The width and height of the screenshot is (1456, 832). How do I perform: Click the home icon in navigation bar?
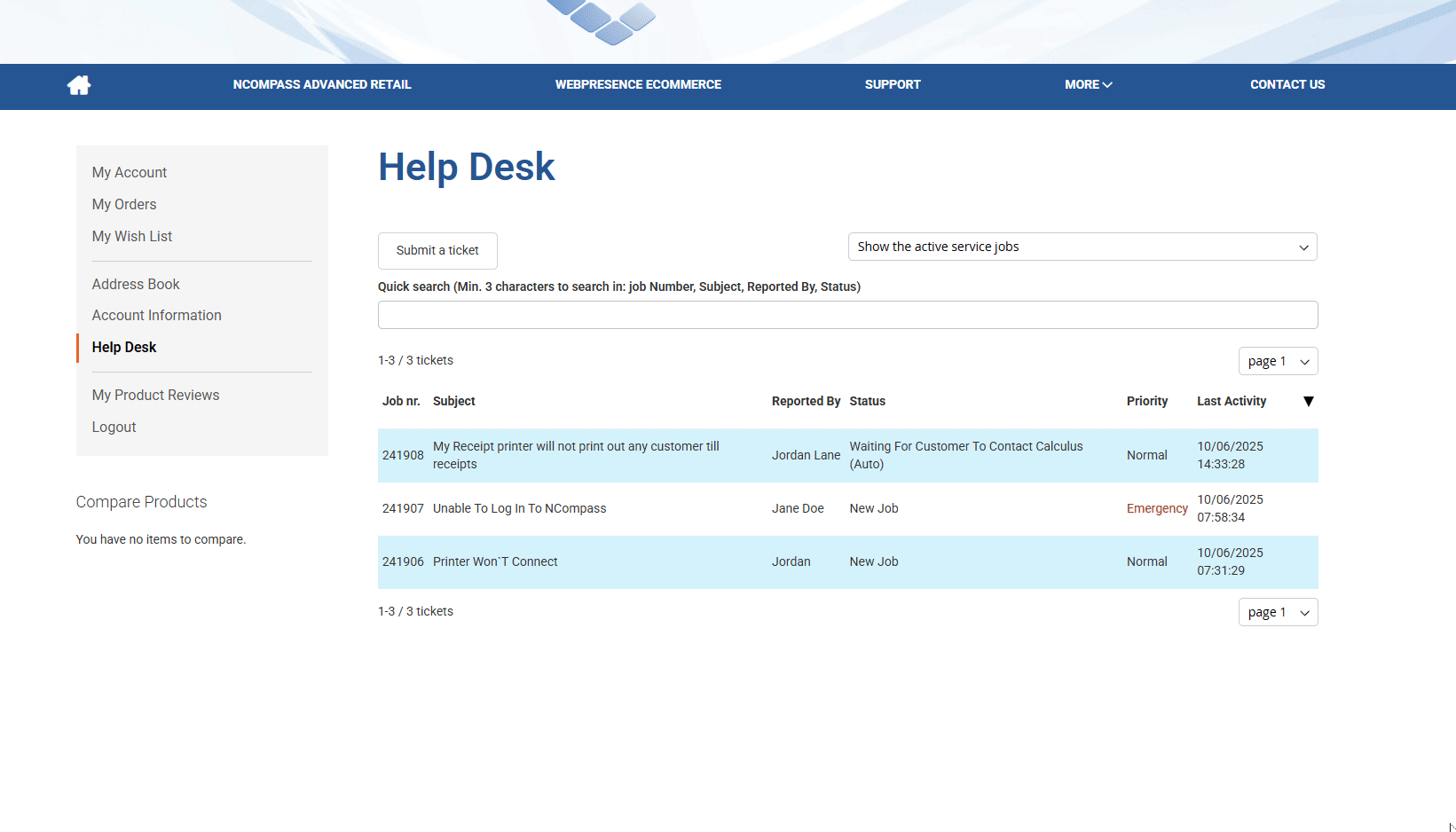pyautogui.click(x=79, y=85)
